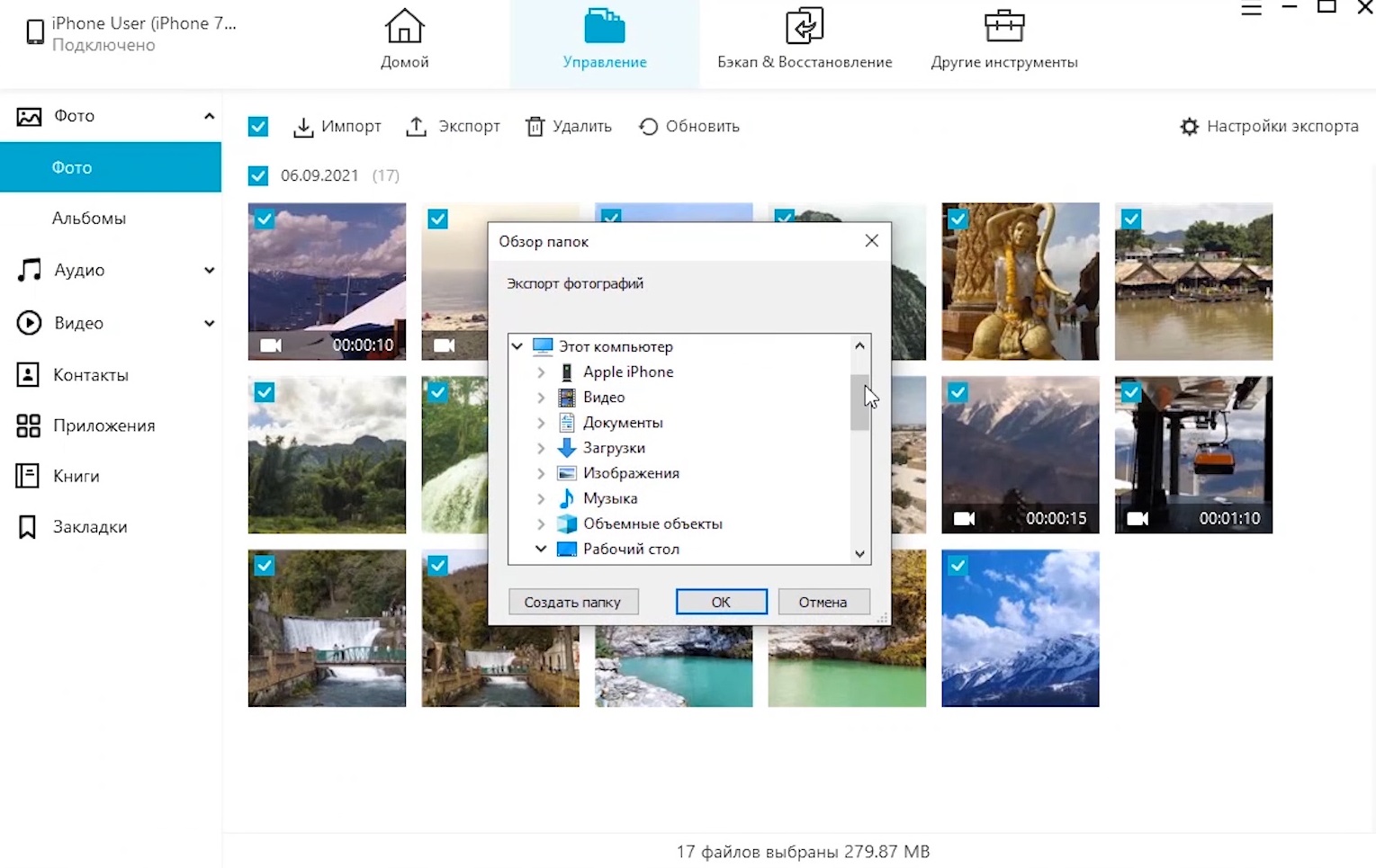This screenshot has height=868, width=1376.
Task: Click the Отмена button
Action: click(823, 602)
